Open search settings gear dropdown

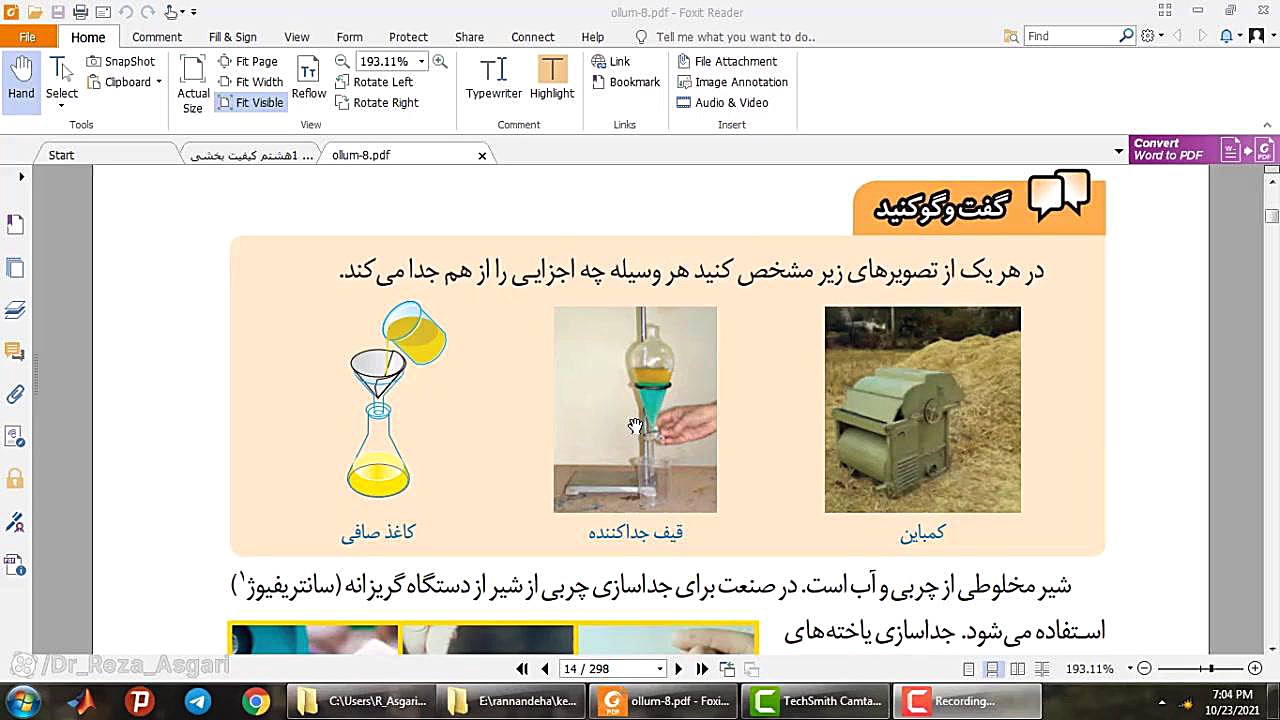(x=1152, y=36)
